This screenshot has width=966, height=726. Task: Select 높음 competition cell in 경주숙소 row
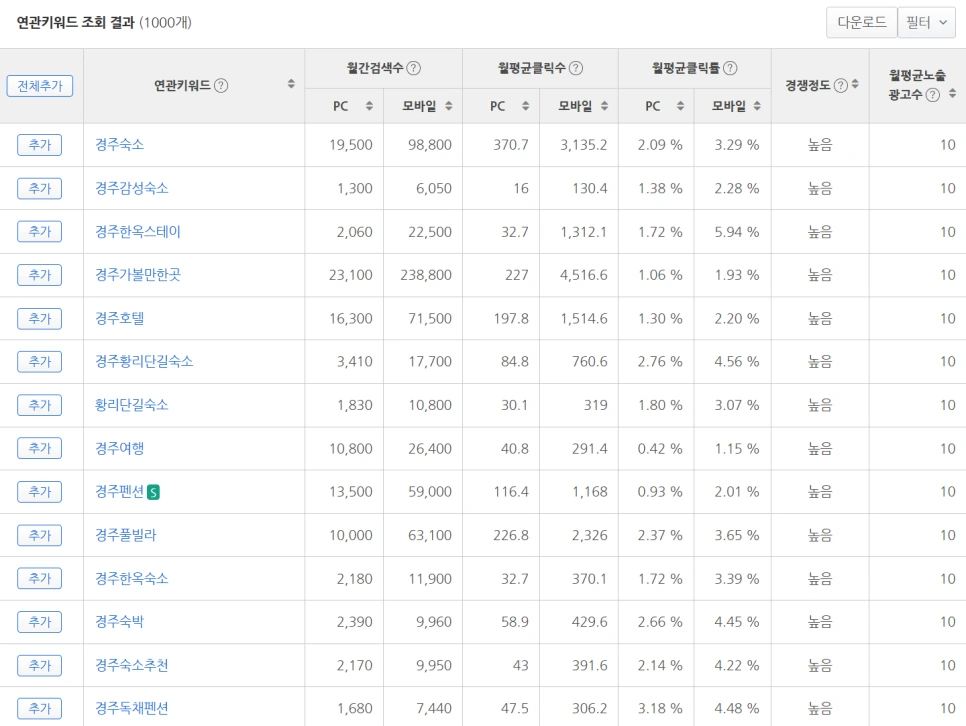pyautogui.click(x=820, y=145)
